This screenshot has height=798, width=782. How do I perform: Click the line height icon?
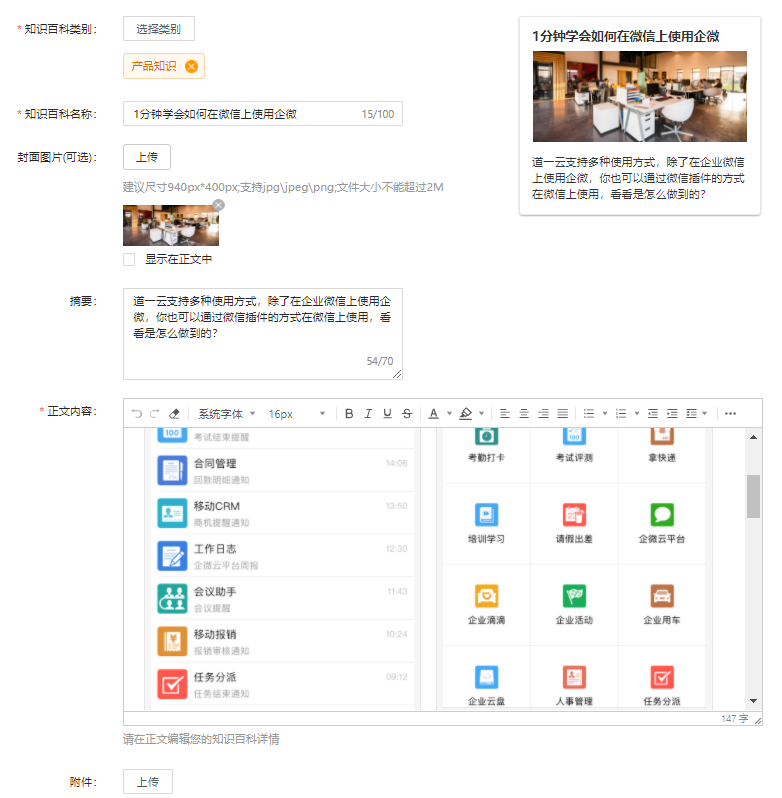(691, 414)
